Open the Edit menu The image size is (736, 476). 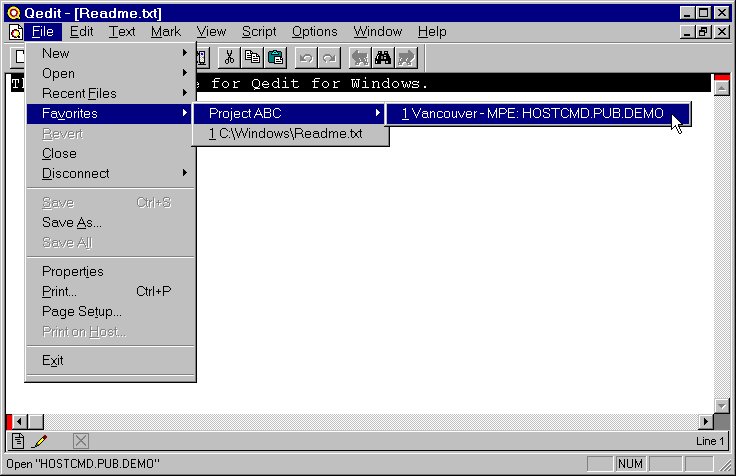point(81,32)
